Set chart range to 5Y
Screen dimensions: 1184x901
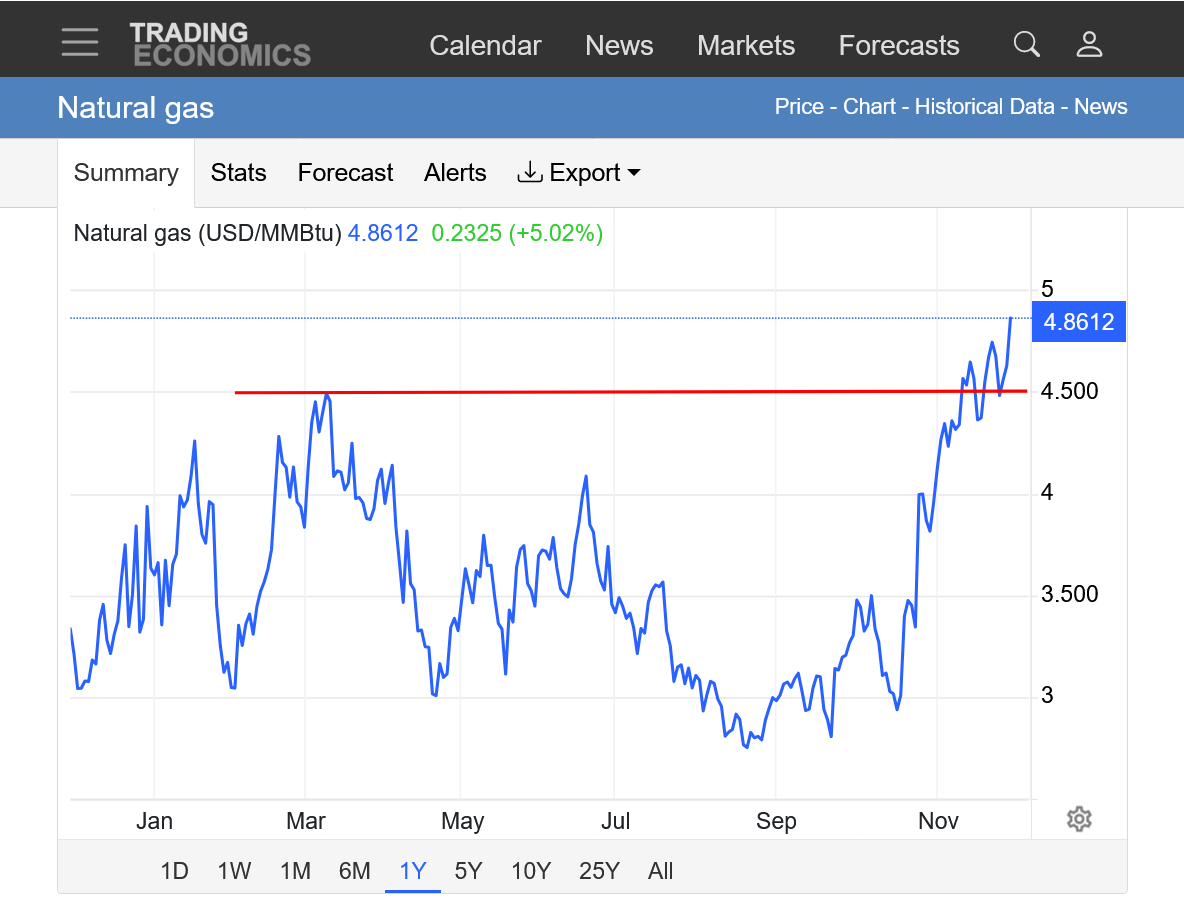(x=468, y=871)
